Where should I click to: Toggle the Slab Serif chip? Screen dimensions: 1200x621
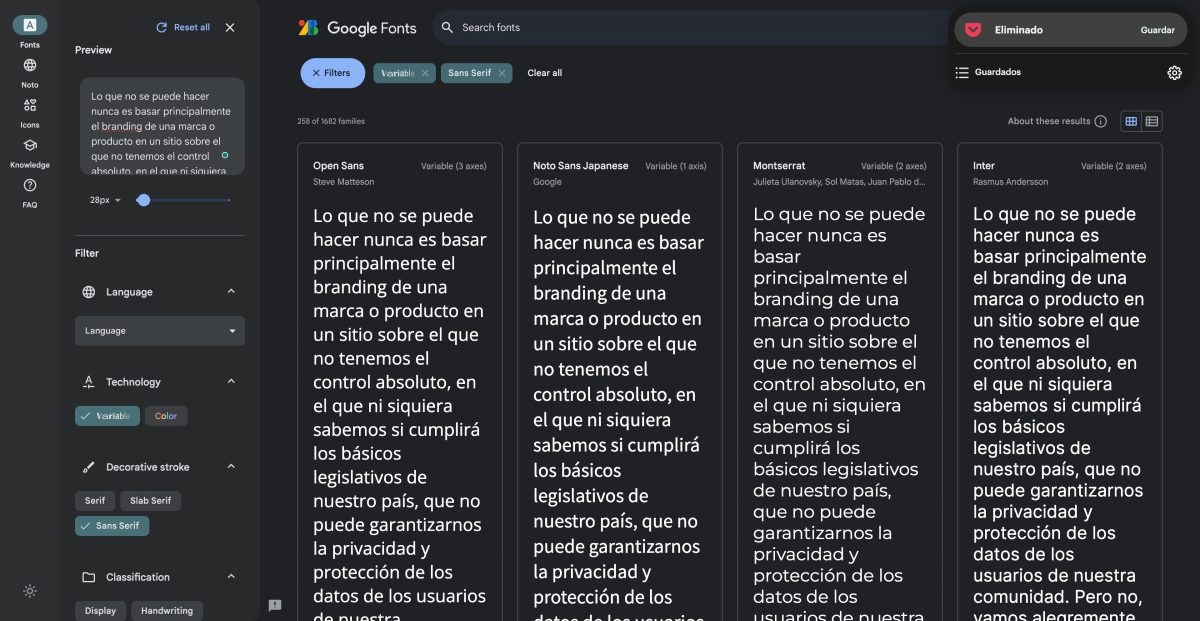click(150, 501)
